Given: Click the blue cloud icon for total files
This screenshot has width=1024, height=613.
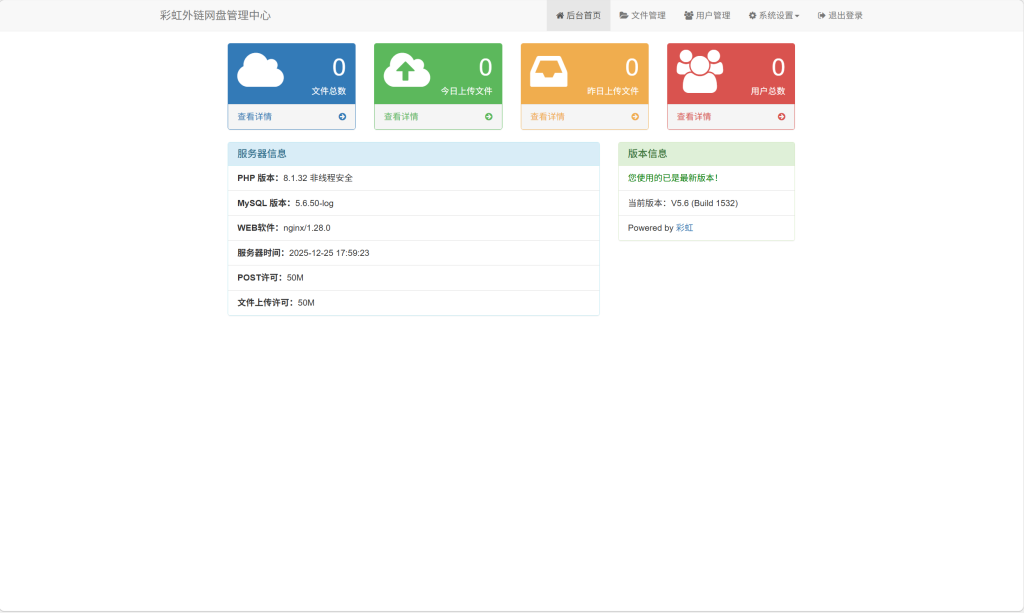Looking at the screenshot, I should pyautogui.click(x=260, y=71).
